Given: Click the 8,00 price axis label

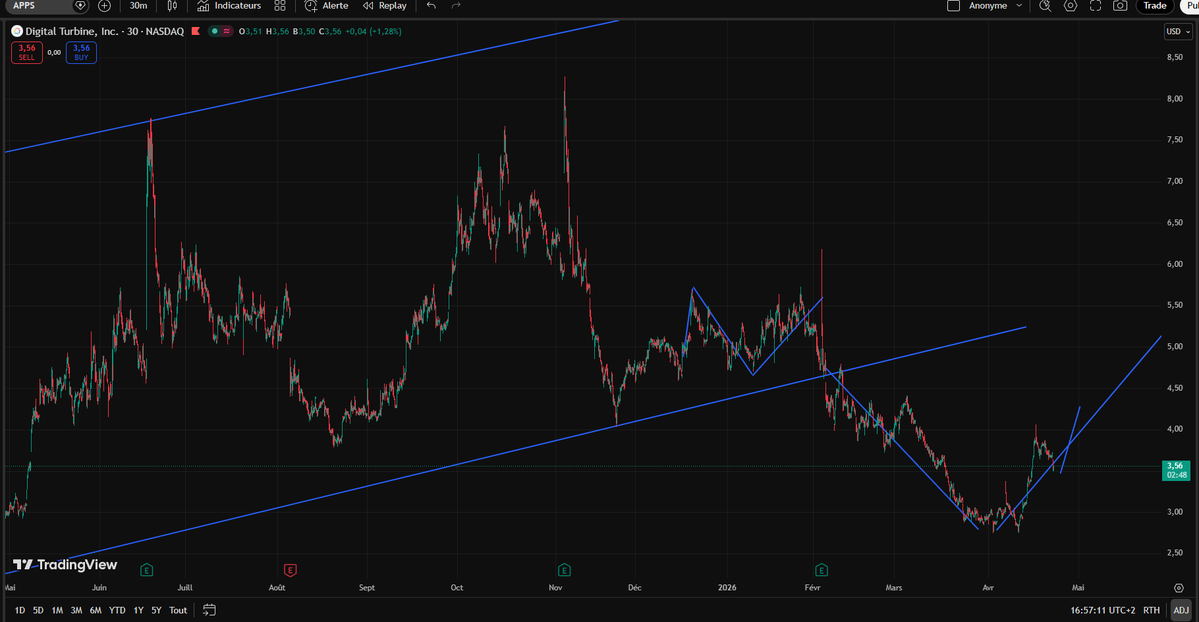Looking at the screenshot, I should (x=1175, y=99).
